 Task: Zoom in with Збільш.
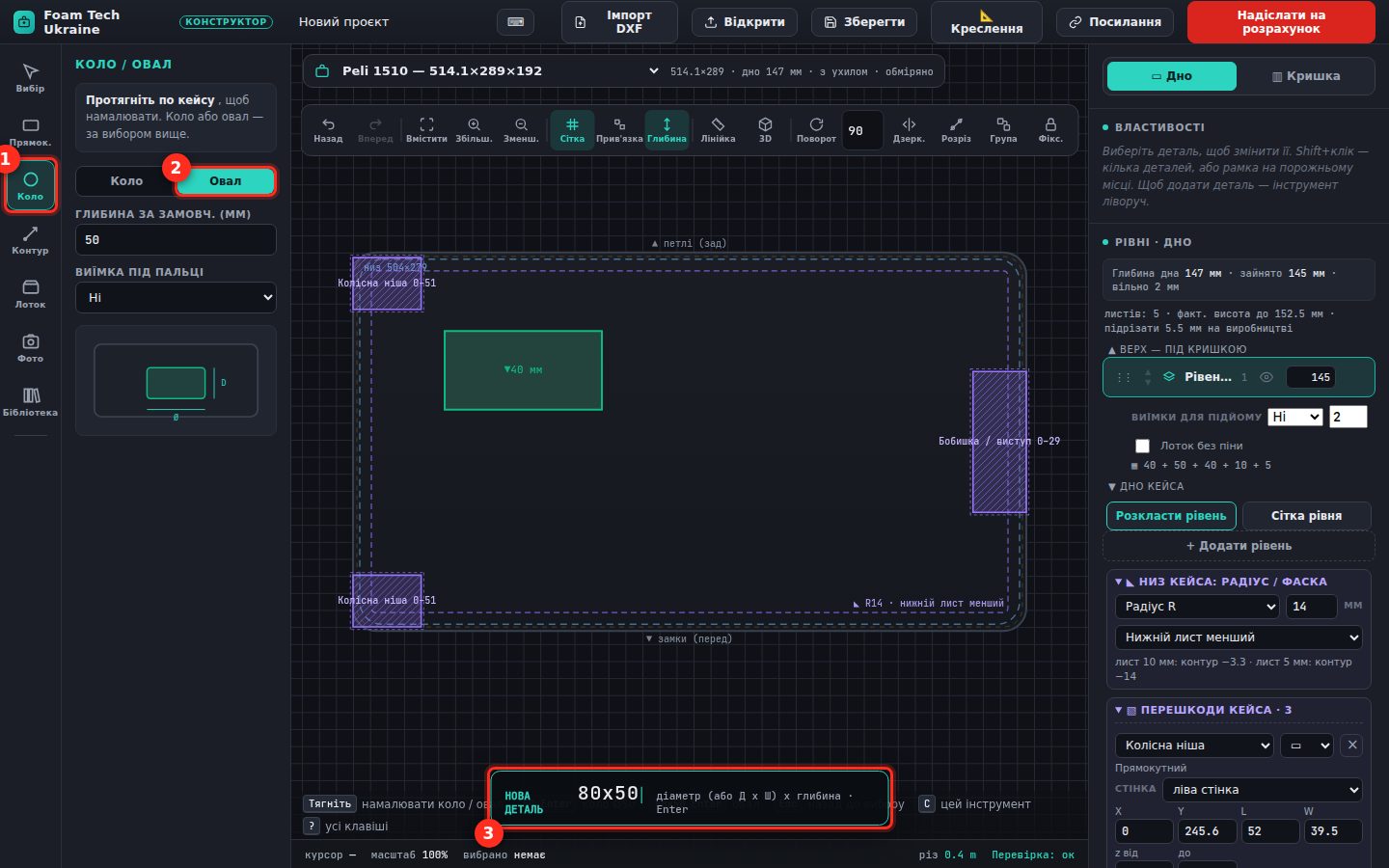pyautogui.click(x=474, y=130)
